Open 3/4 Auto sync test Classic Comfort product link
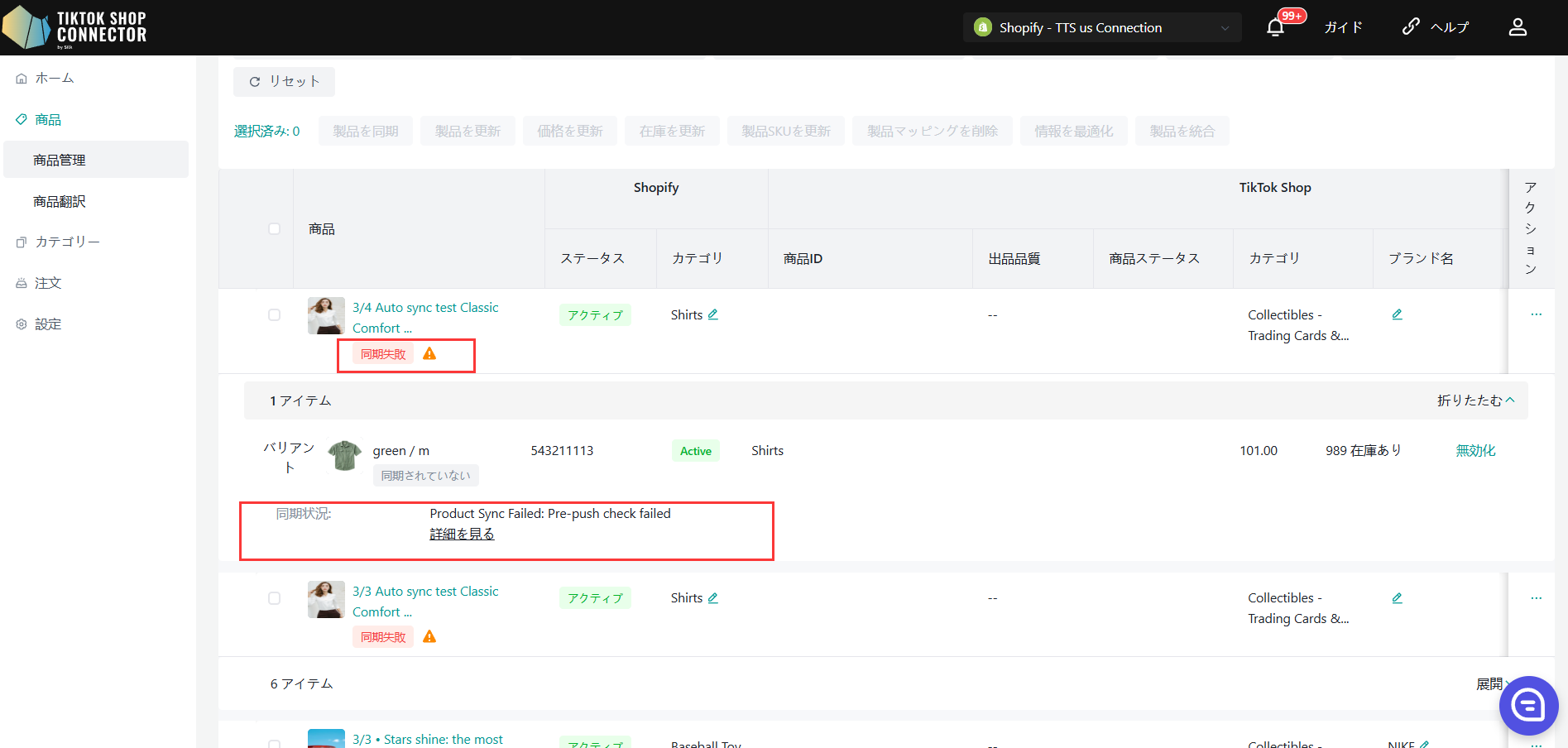 coord(425,318)
